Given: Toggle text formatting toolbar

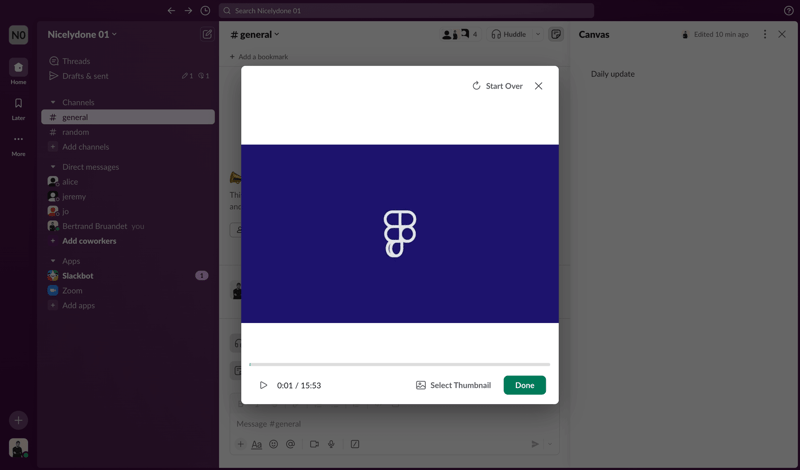Looking at the screenshot, I should tap(257, 444).
